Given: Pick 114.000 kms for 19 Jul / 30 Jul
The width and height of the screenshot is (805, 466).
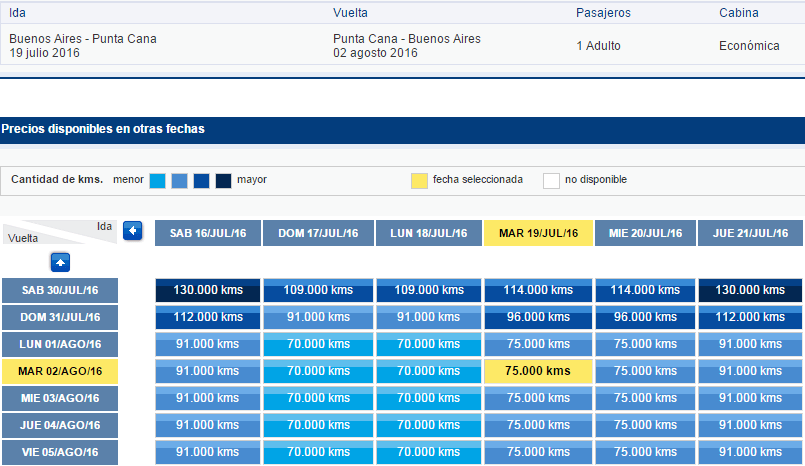Looking at the screenshot, I should [538, 290].
